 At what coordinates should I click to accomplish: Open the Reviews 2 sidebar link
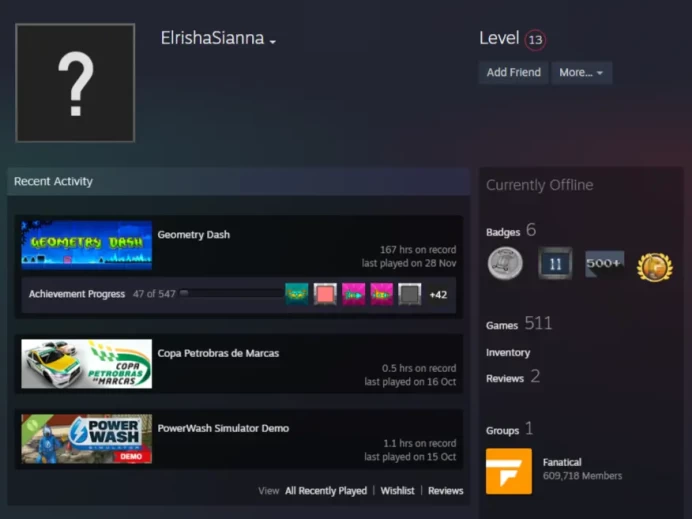(x=513, y=377)
